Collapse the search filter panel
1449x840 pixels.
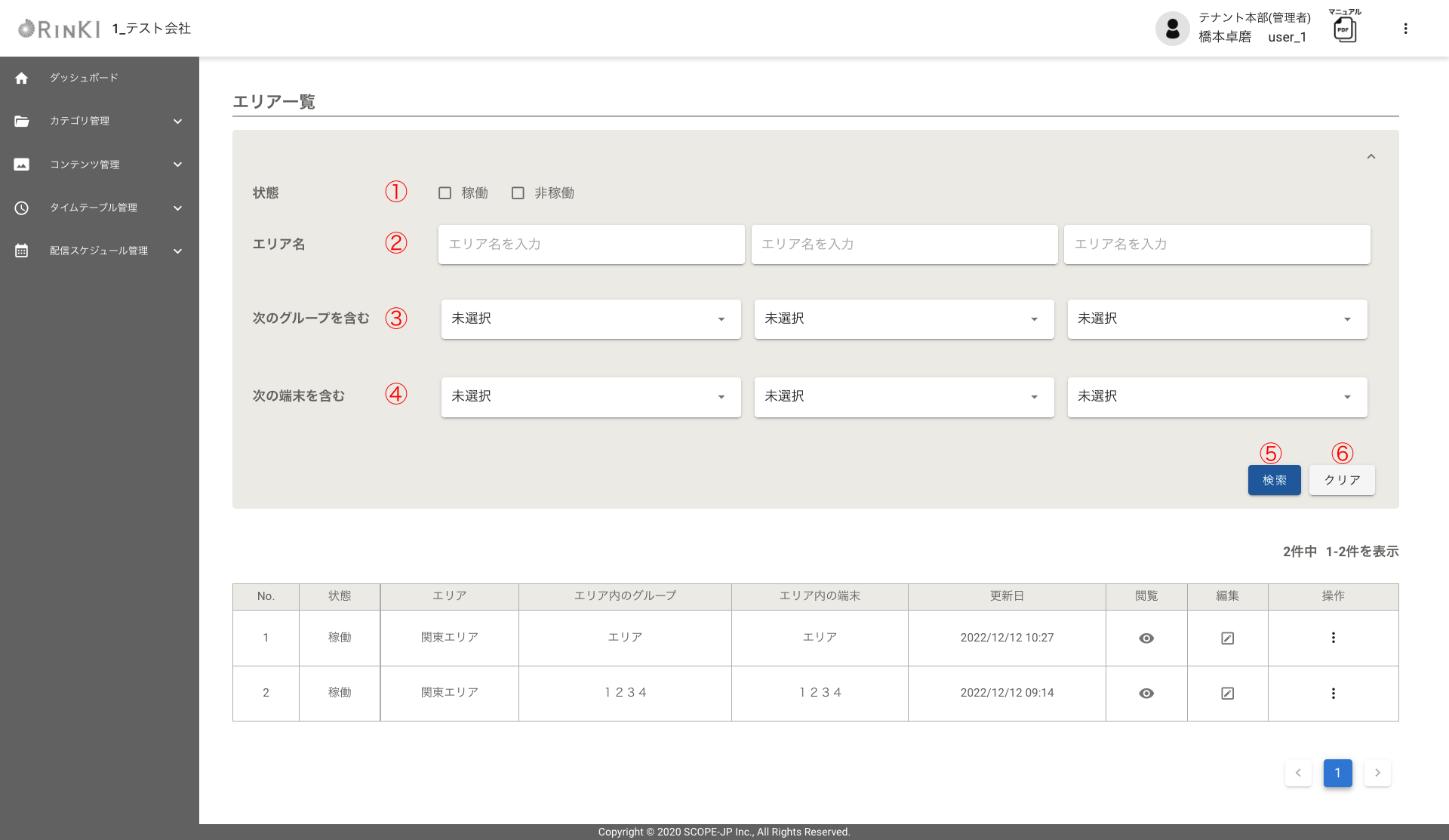1371,157
